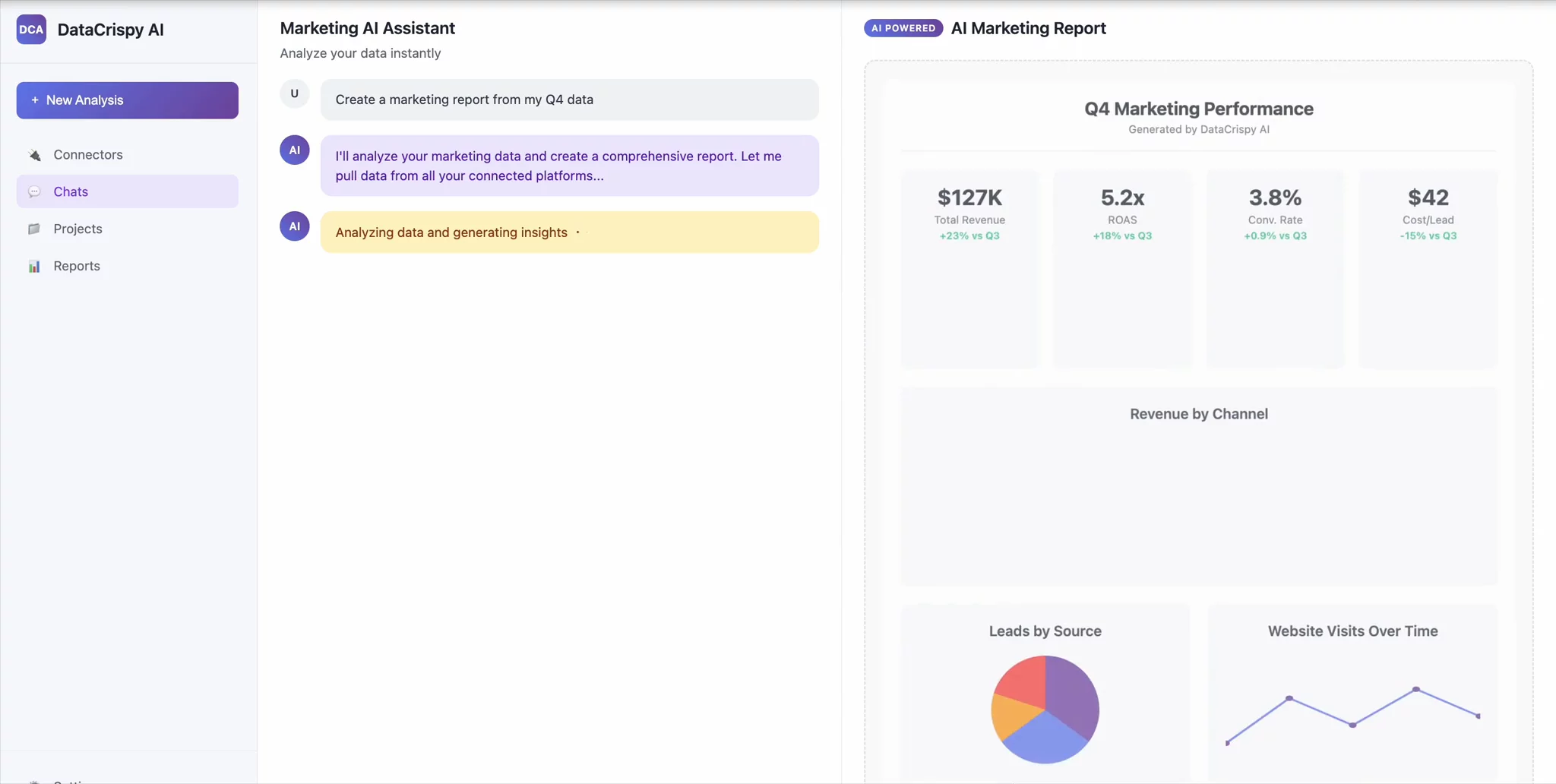Click the Reports bar chart icon
1556x784 pixels.
click(34, 267)
